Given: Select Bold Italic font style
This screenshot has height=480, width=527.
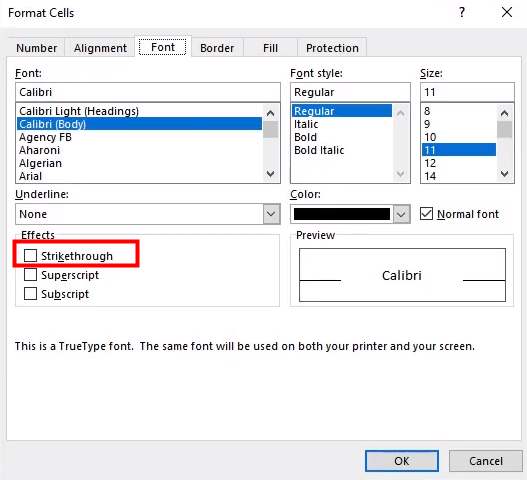Looking at the screenshot, I should click(319, 150).
